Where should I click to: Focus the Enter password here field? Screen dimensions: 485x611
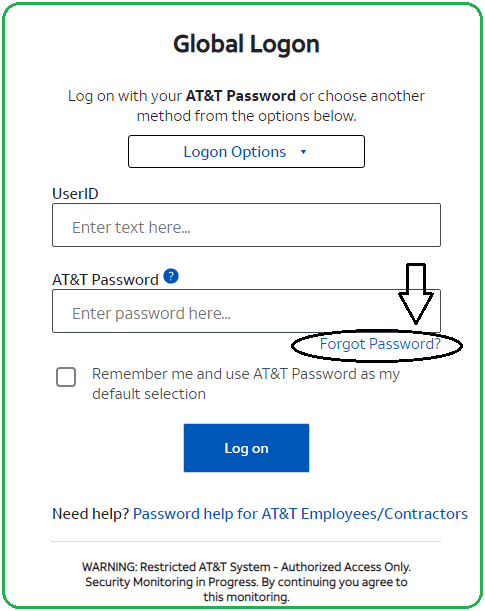coord(246,311)
